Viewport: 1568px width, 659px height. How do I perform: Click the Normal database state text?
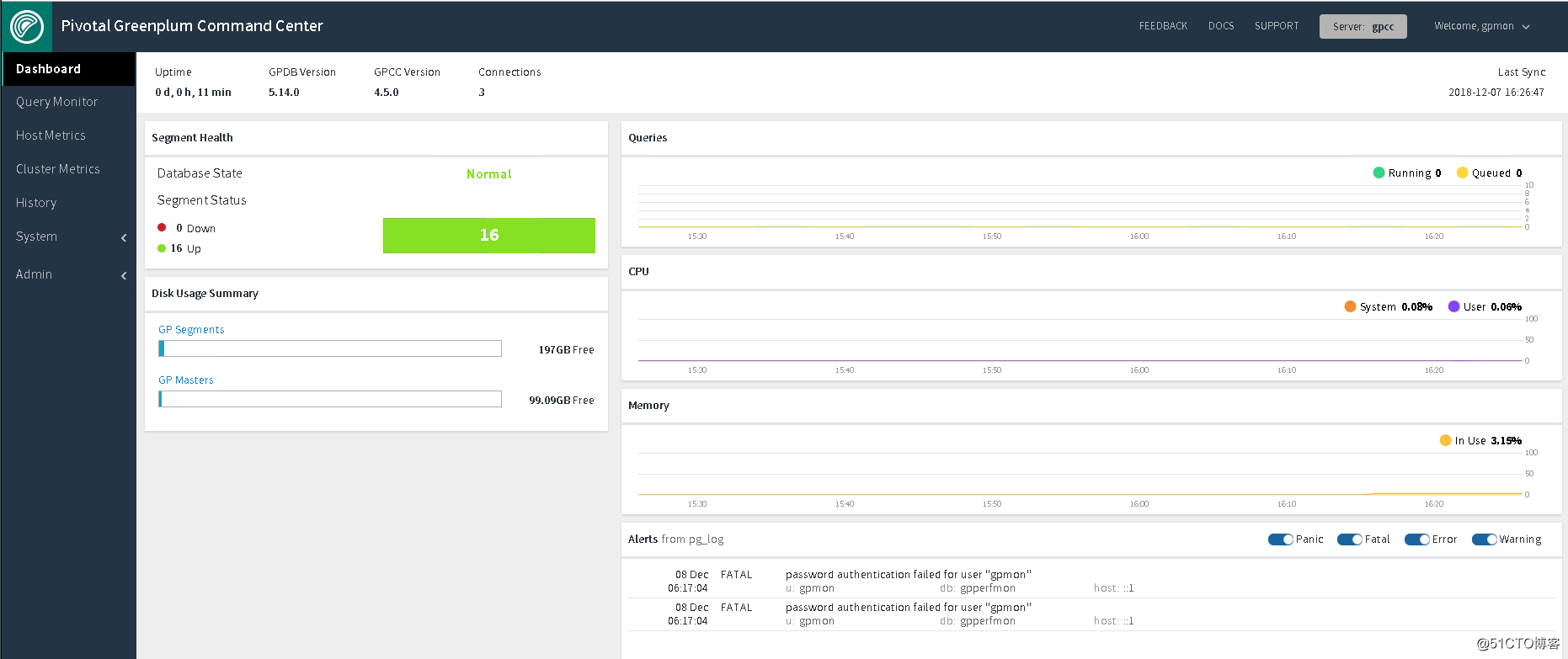[x=489, y=174]
